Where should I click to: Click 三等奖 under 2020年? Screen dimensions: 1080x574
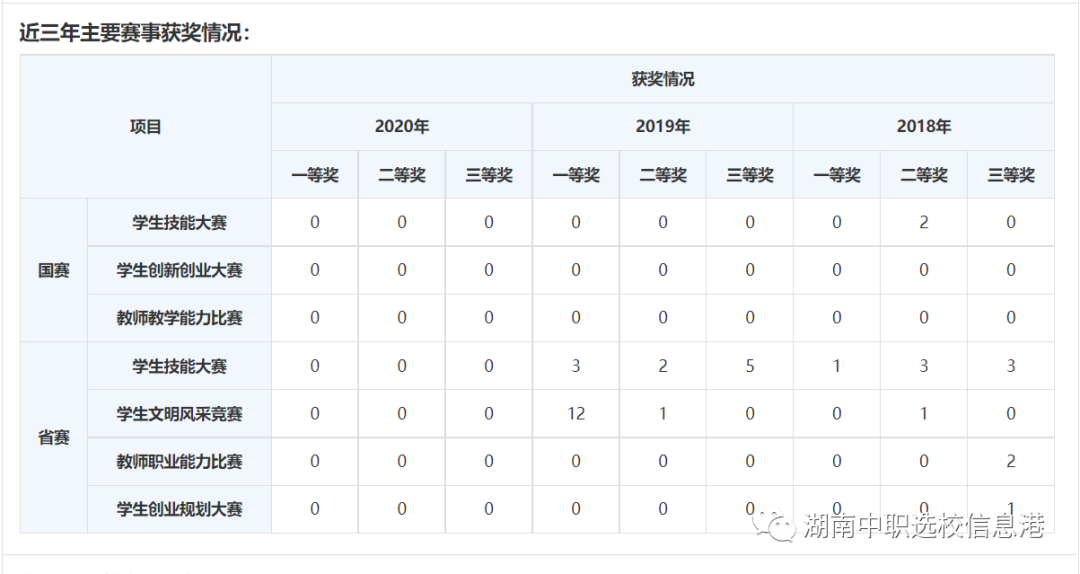pyautogui.click(x=488, y=175)
